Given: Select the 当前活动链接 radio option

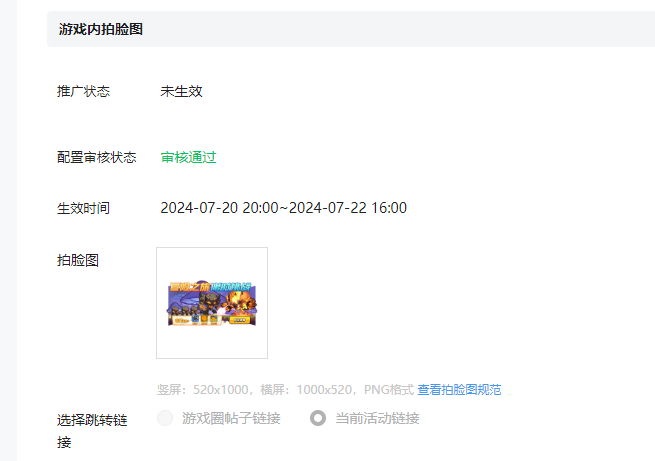Looking at the screenshot, I should pos(318,418).
